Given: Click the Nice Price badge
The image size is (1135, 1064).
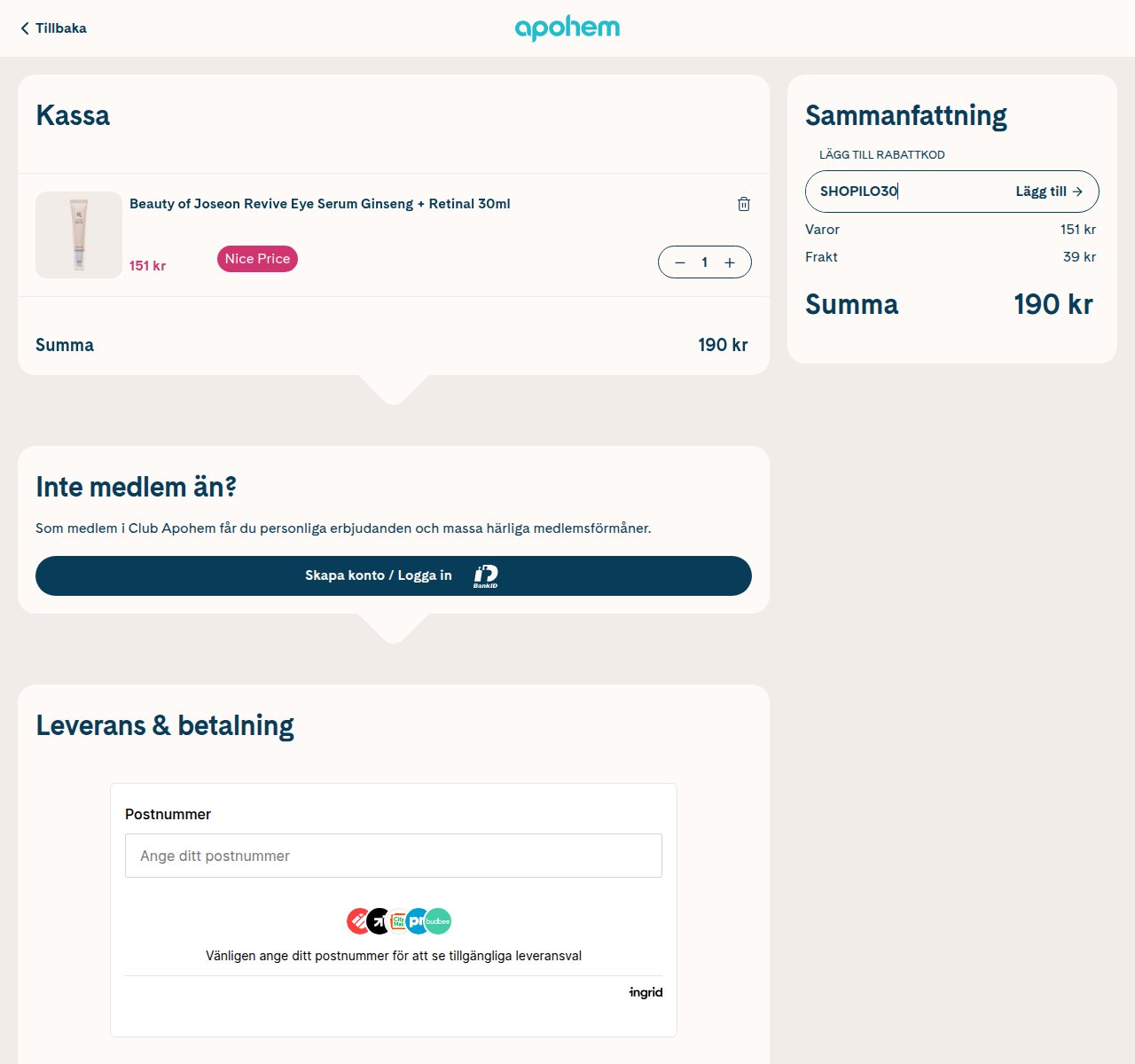Looking at the screenshot, I should (257, 259).
